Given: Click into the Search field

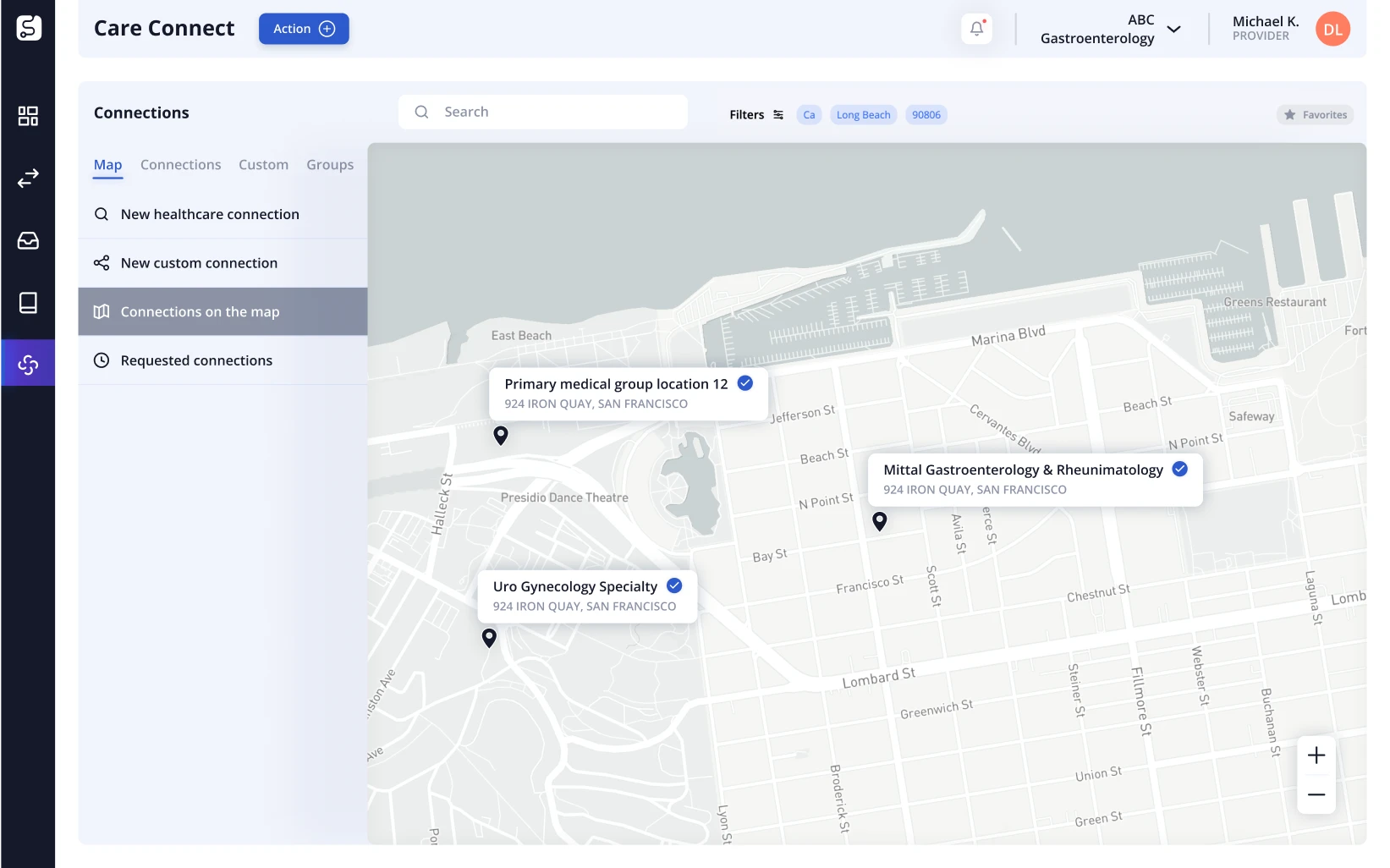Looking at the screenshot, I should tap(543, 112).
